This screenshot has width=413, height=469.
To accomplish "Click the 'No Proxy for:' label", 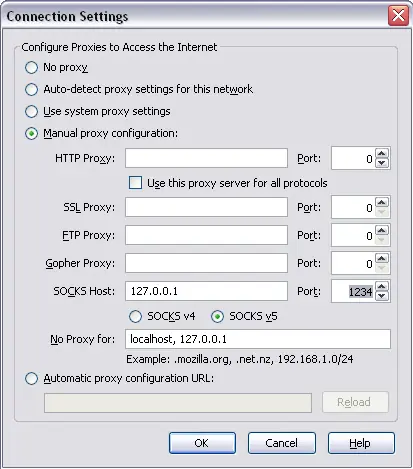I will (82, 339).
